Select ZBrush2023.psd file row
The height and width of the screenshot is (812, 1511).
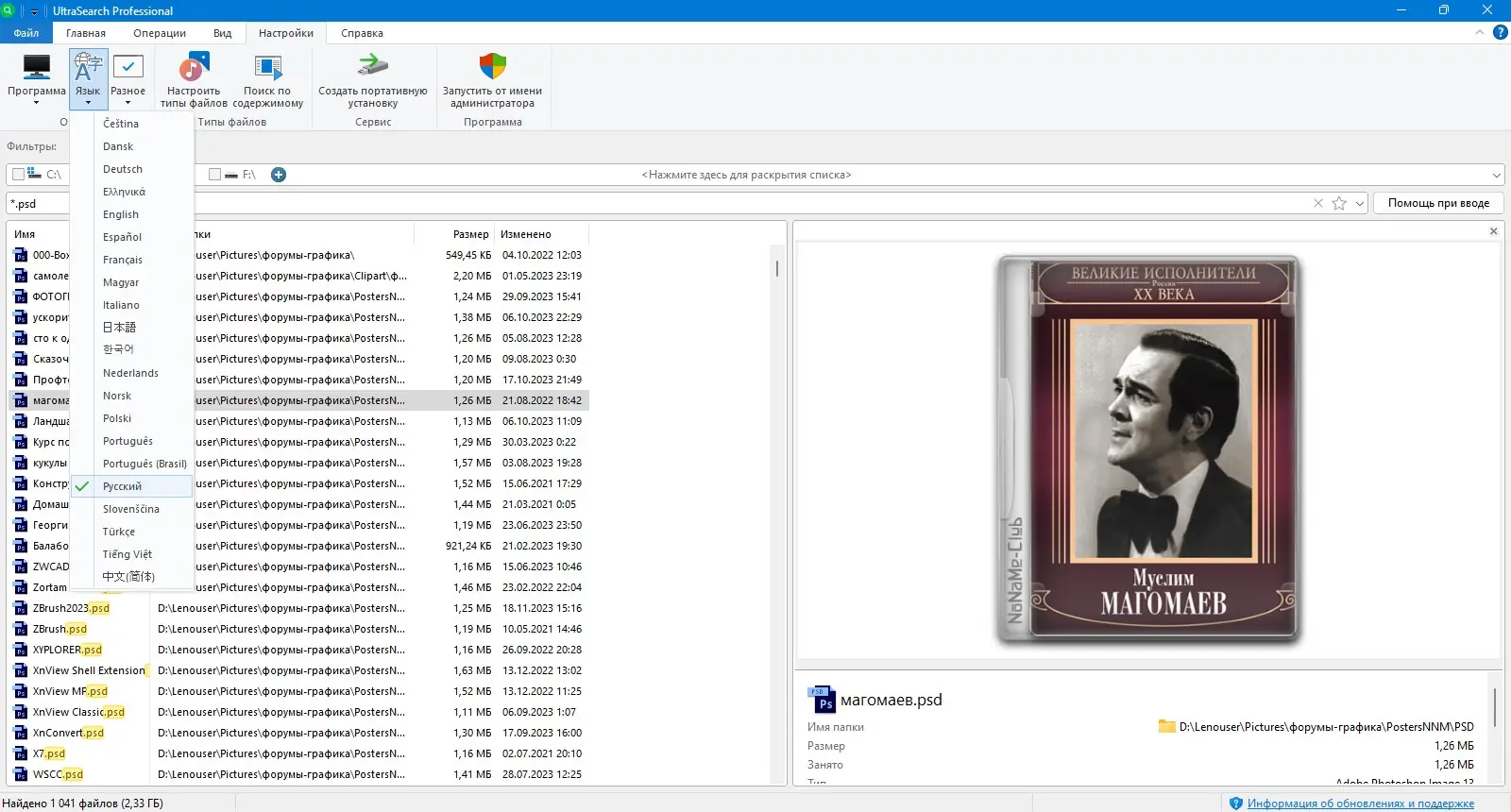click(298, 608)
